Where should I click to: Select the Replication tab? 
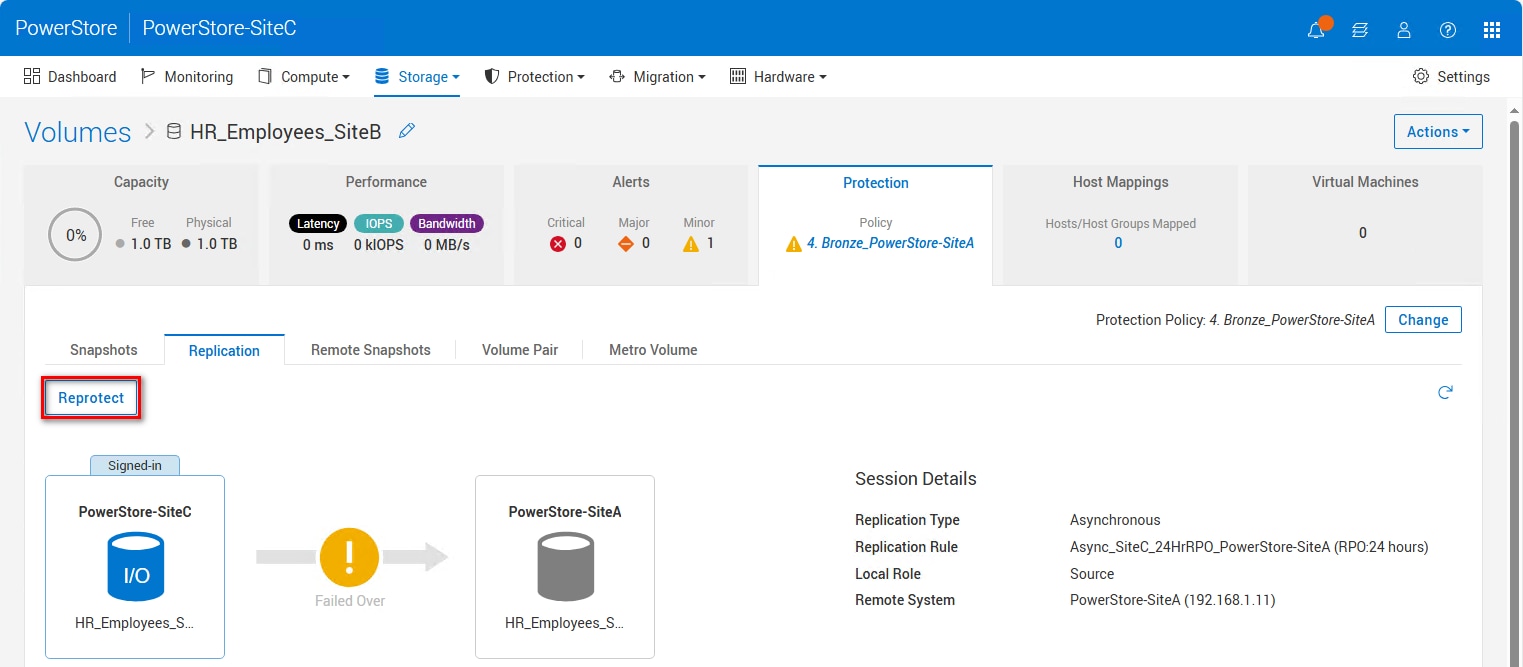(x=224, y=350)
